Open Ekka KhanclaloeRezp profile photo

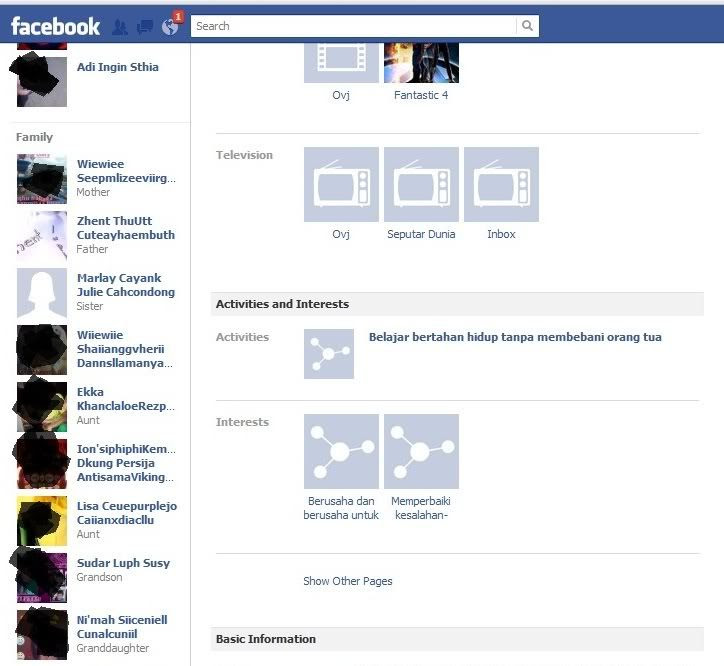(42, 407)
